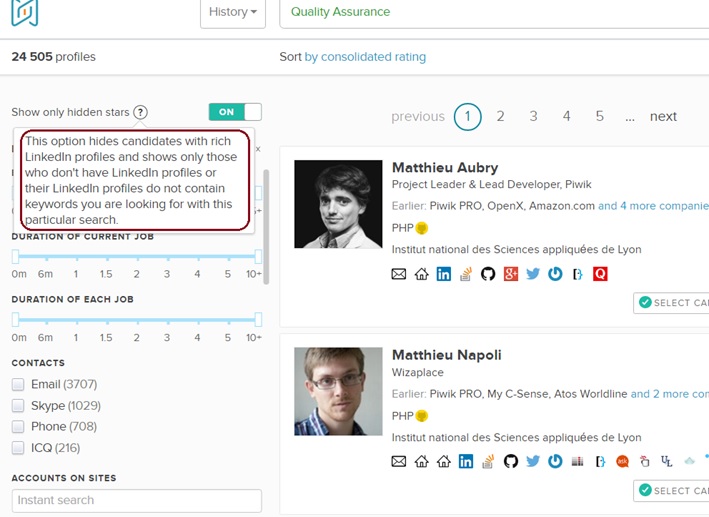The height and width of the screenshot is (517, 709).
Task: Open Napoli's home icon beside the email icon
Action: point(421,461)
